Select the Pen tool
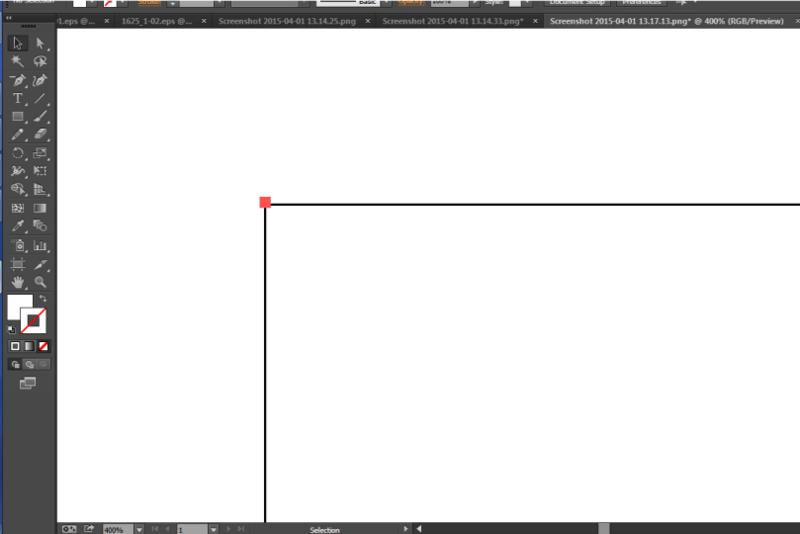The width and height of the screenshot is (800, 534). point(18,80)
